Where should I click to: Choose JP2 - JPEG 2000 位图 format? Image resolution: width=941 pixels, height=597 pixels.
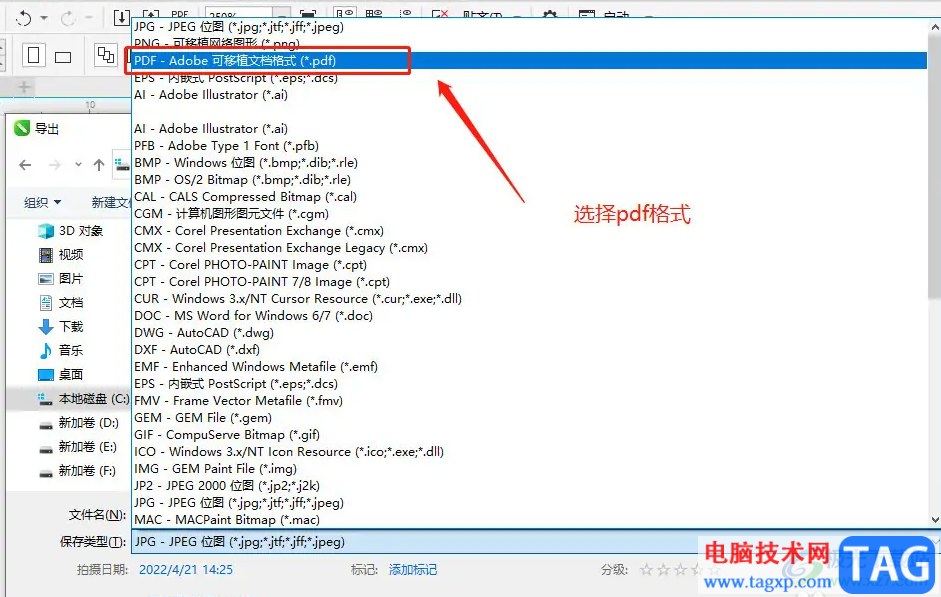[530, 485]
